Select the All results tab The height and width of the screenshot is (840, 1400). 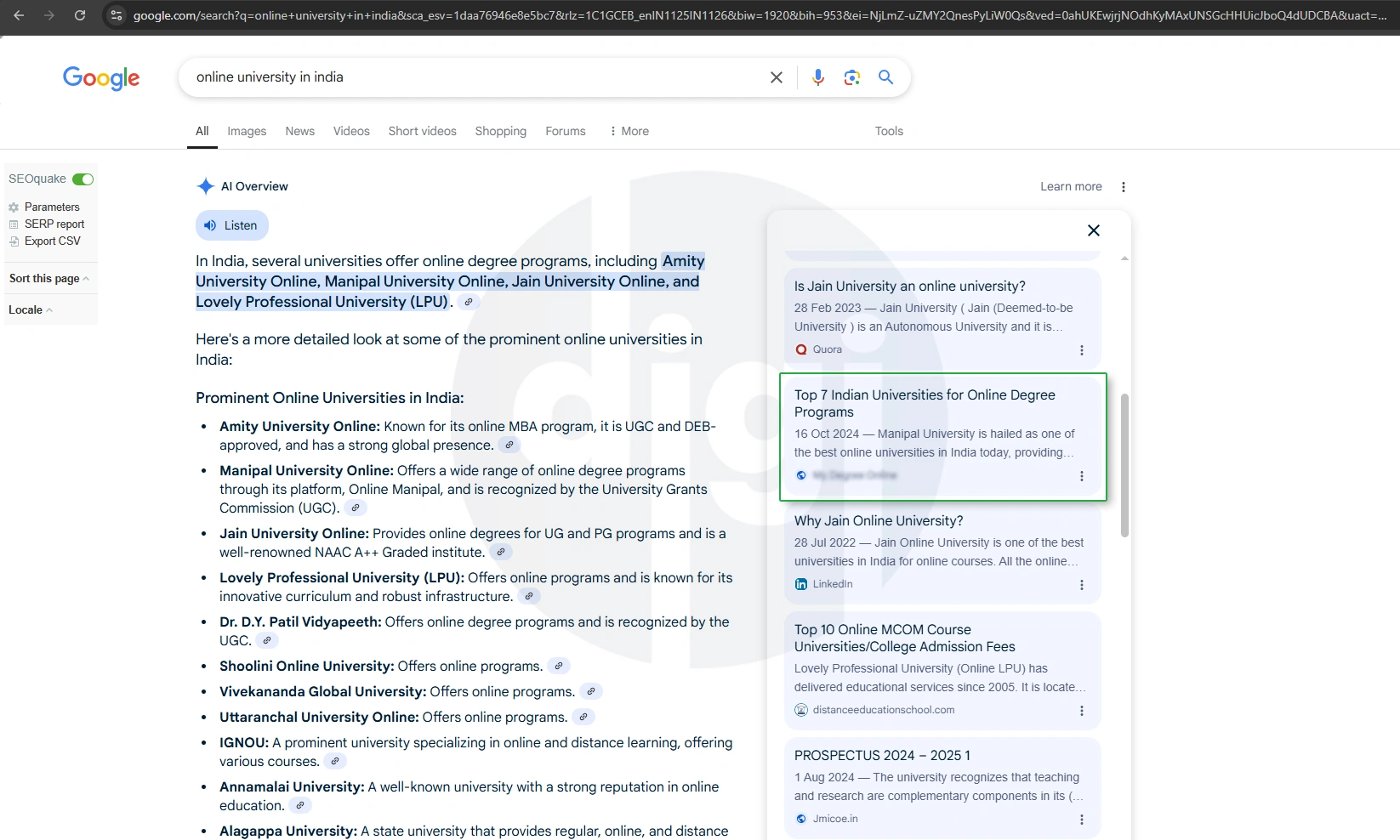(202, 131)
